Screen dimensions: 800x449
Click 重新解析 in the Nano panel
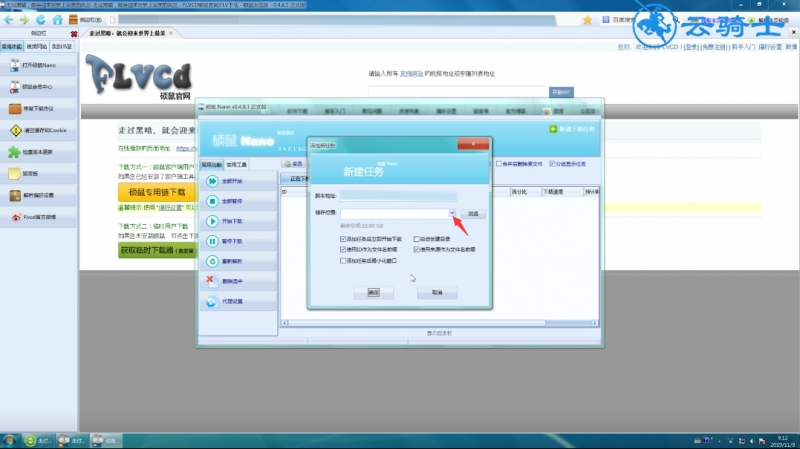[238, 261]
